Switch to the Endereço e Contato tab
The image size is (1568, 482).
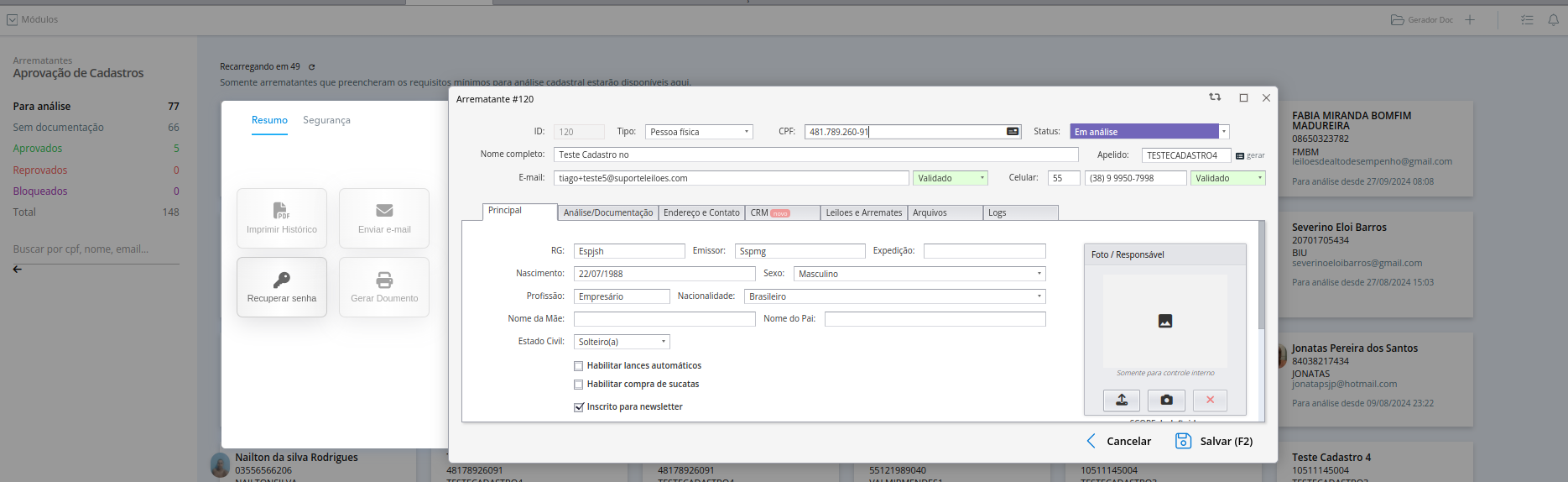click(x=701, y=213)
